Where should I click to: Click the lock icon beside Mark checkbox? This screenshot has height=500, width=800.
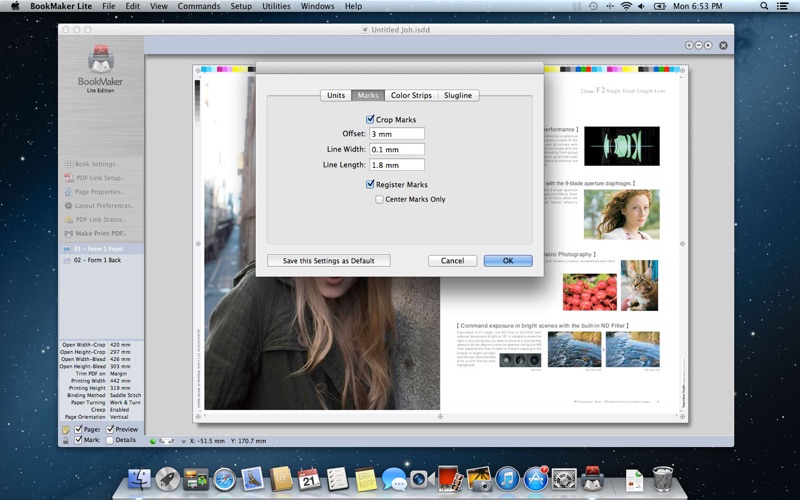point(66,440)
